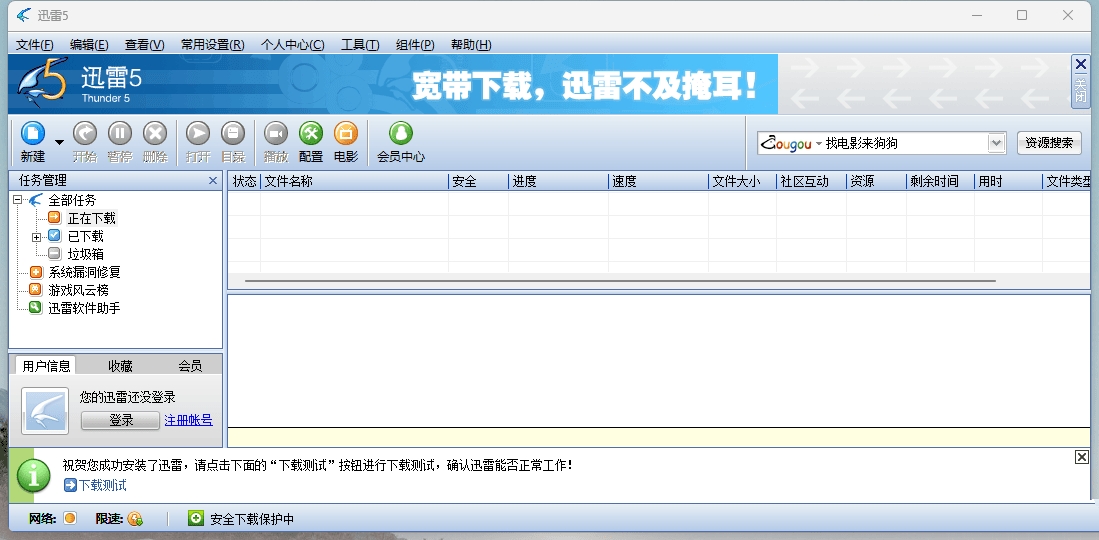1099x540 pixels.
Task: Click the 注册帐号 register link
Action: pos(188,420)
